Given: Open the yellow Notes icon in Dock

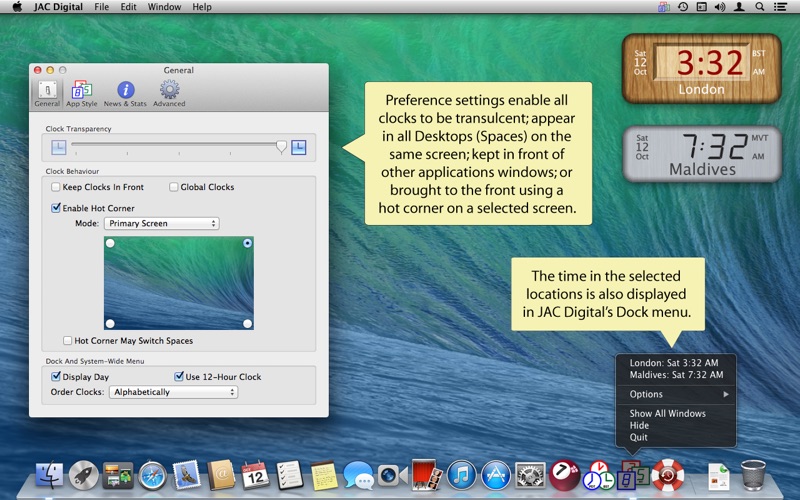Looking at the screenshot, I should 324,476.
